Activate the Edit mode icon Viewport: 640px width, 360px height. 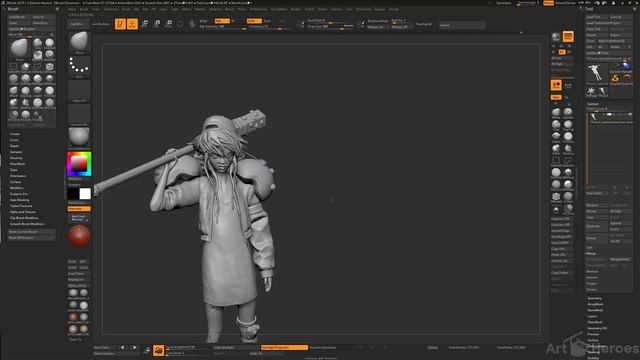tap(120, 24)
